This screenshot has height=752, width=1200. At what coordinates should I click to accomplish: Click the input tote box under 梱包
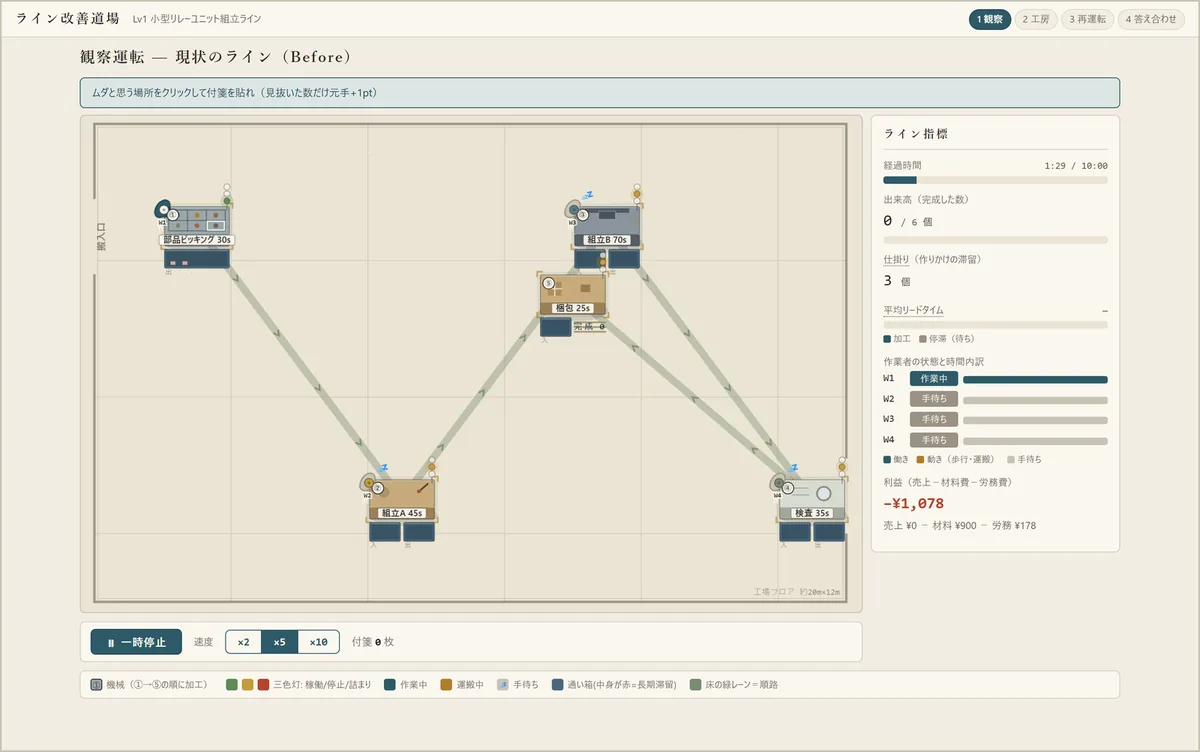coord(556,327)
